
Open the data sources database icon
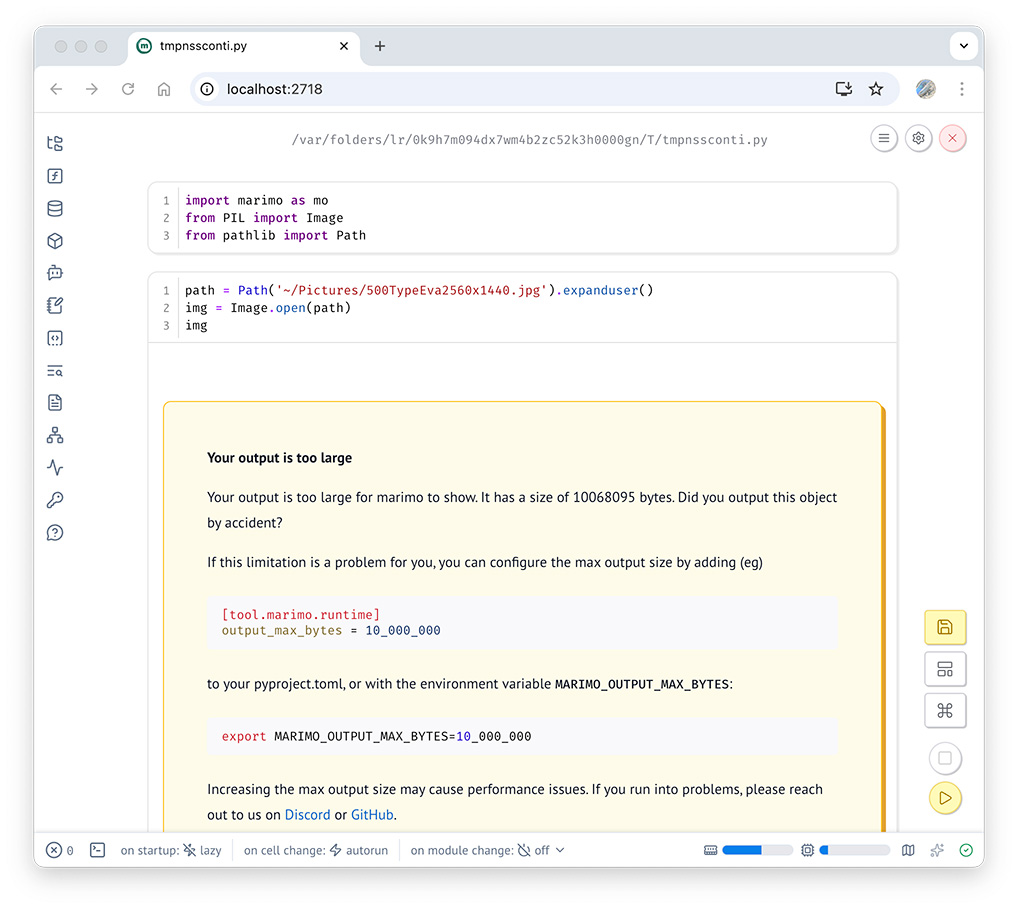coord(55,209)
